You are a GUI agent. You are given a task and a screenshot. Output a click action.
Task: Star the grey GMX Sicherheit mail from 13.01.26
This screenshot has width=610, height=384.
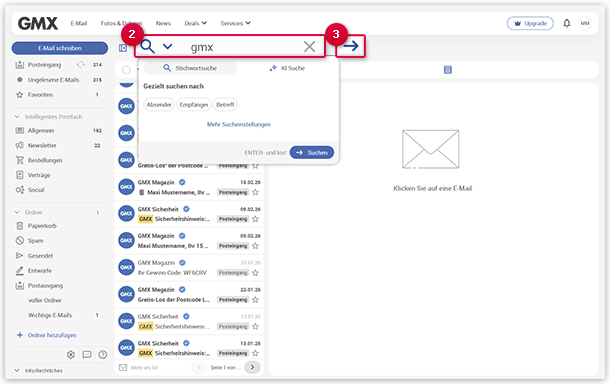255,326
